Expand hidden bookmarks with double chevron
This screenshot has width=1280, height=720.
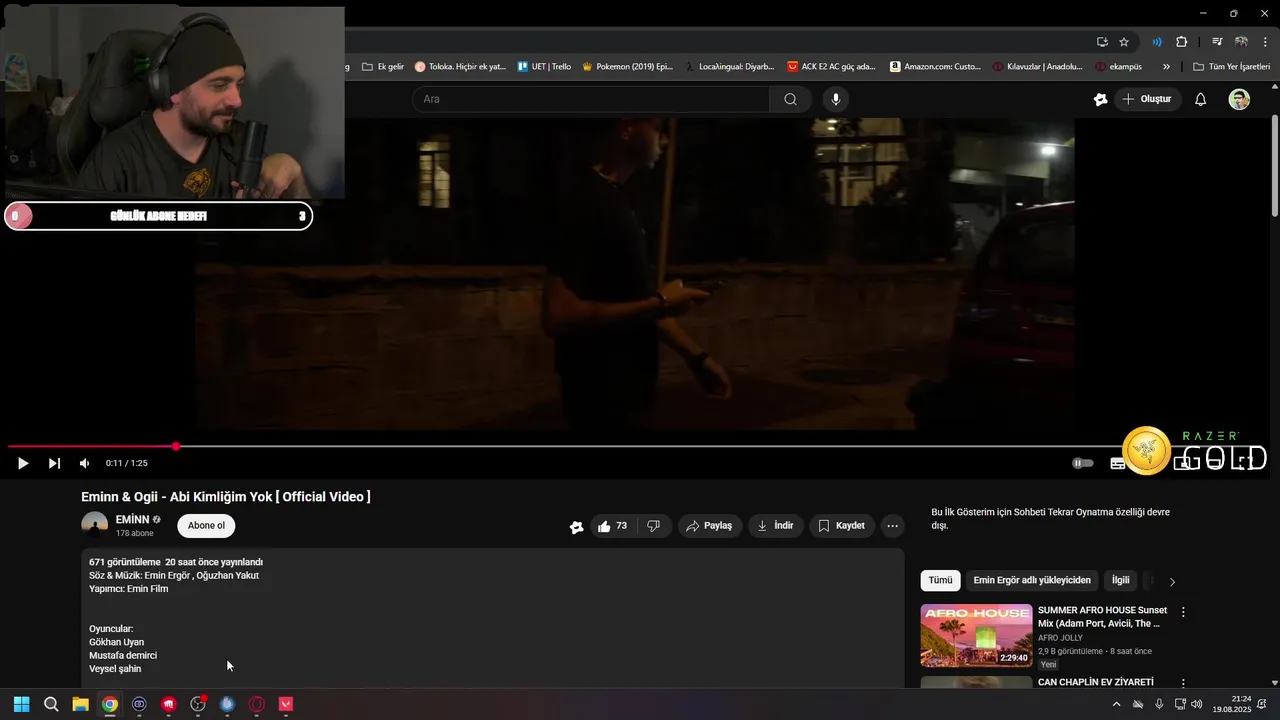pyautogui.click(x=1166, y=67)
